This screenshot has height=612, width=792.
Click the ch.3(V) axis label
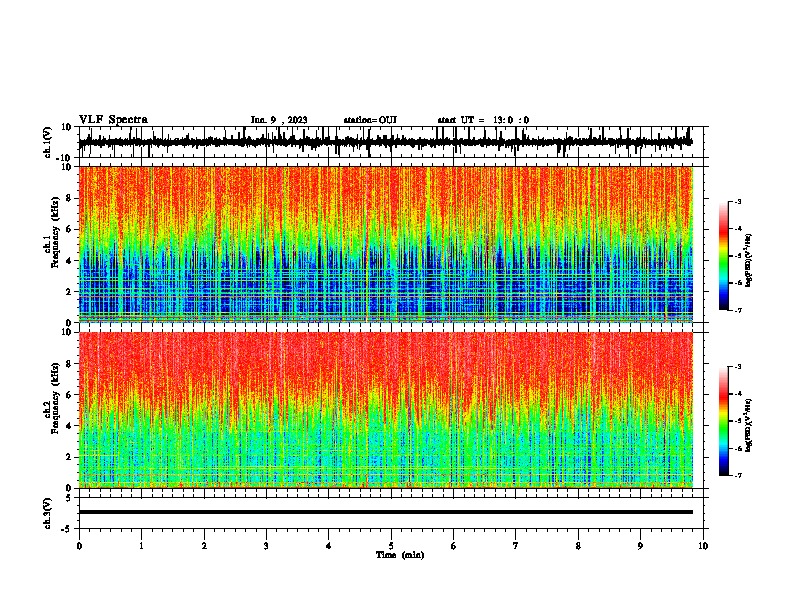click(48, 513)
